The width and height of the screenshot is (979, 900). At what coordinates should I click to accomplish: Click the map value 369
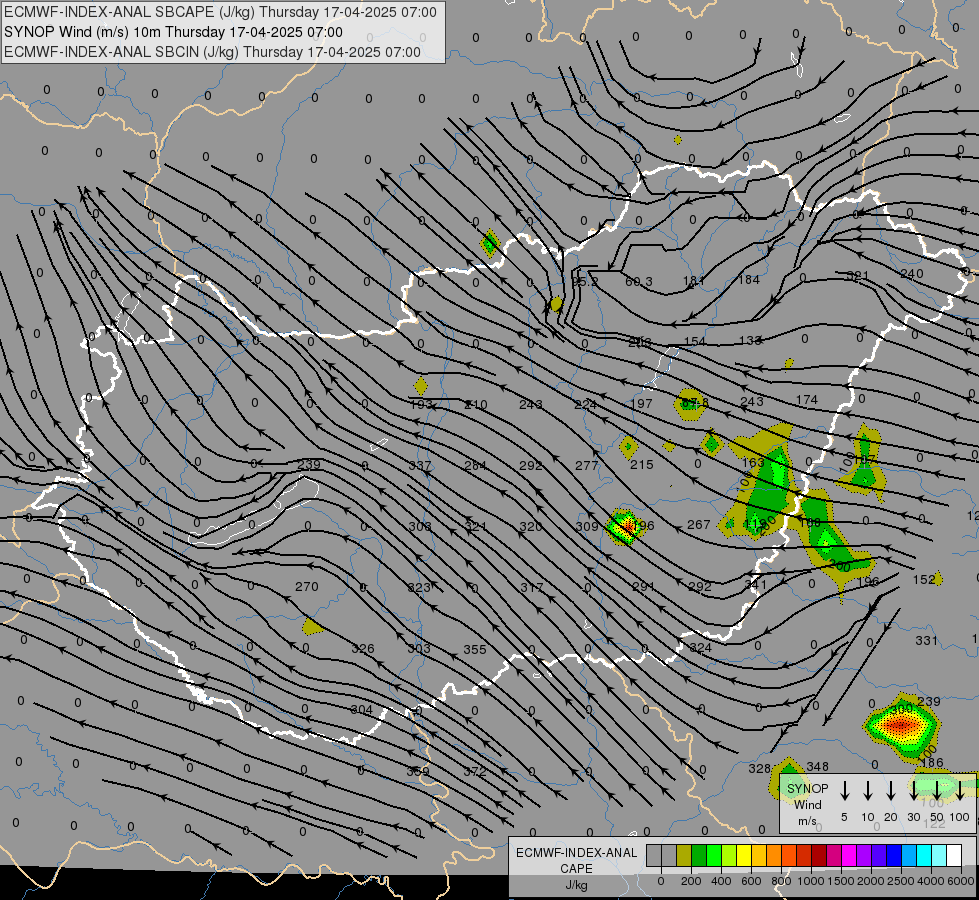click(x=418, y=772)
